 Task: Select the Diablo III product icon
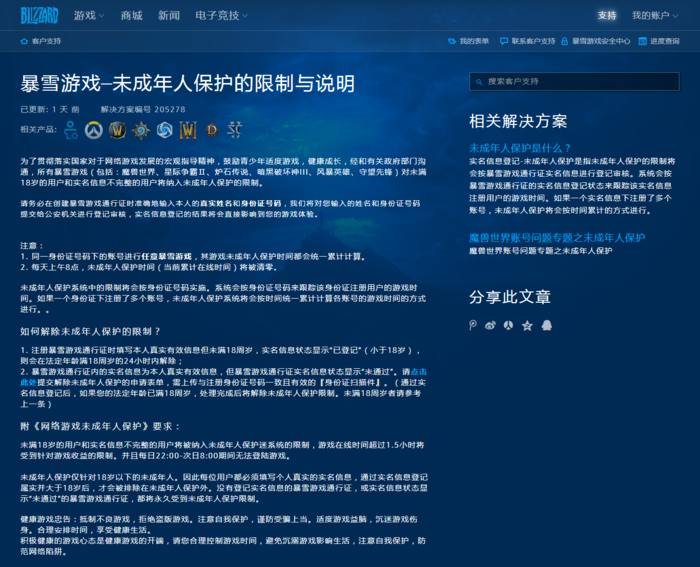(212, 130)
